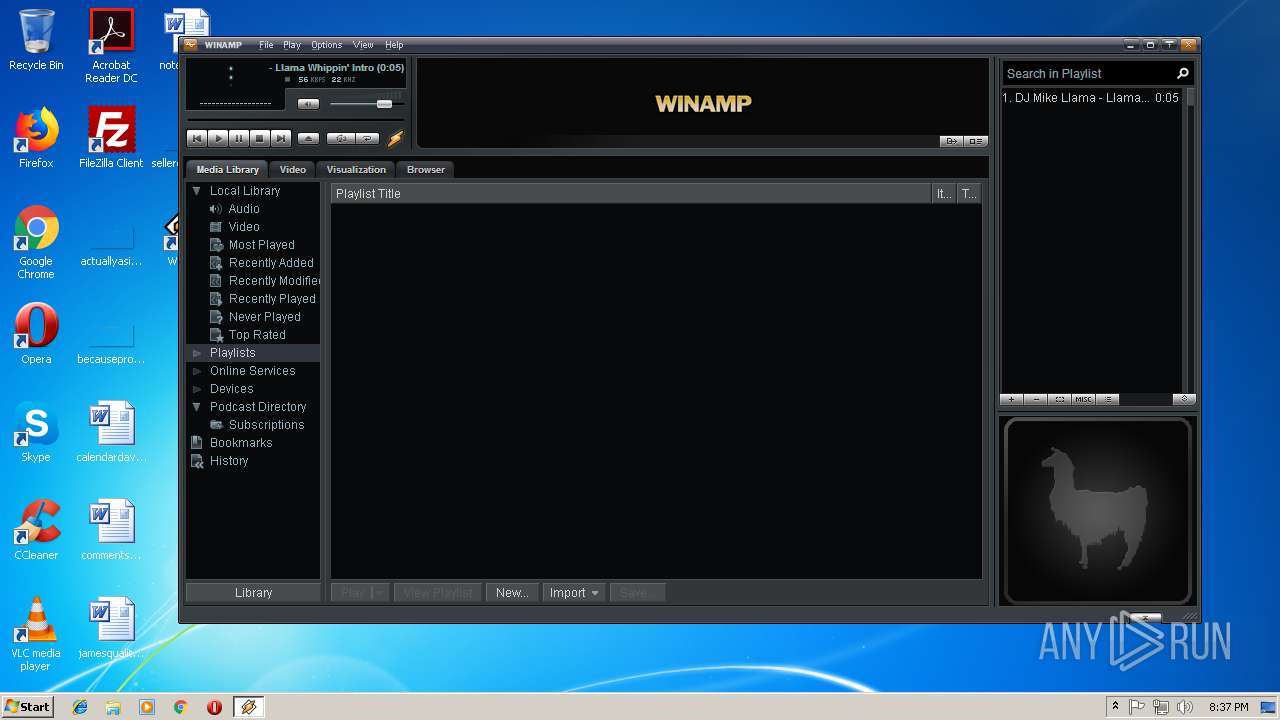This screenshot has width=1280, height=720.
Task: Select Most Played view
Action: pyautogui.click(x=261, y=245)
